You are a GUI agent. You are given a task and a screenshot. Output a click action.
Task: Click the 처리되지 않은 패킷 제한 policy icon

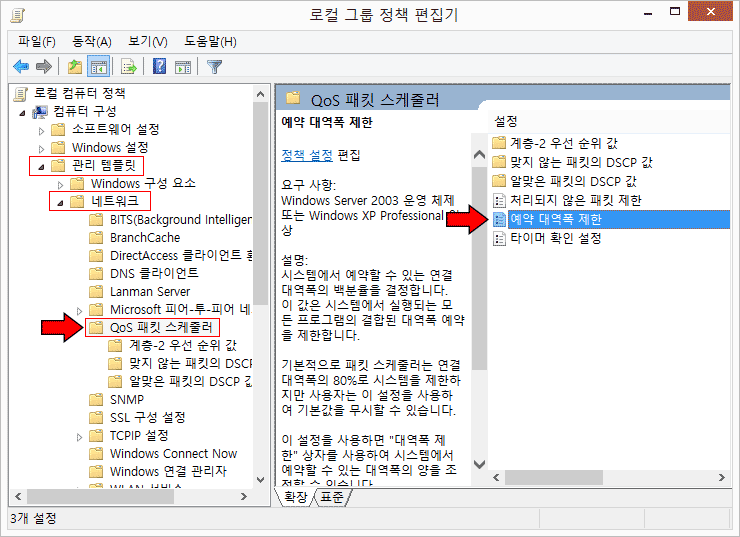click(x=499, y=201)
